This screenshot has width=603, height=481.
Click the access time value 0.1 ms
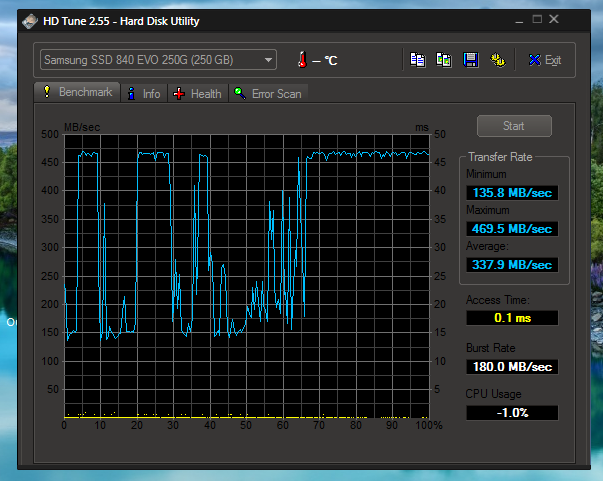[x=512, y=318]
